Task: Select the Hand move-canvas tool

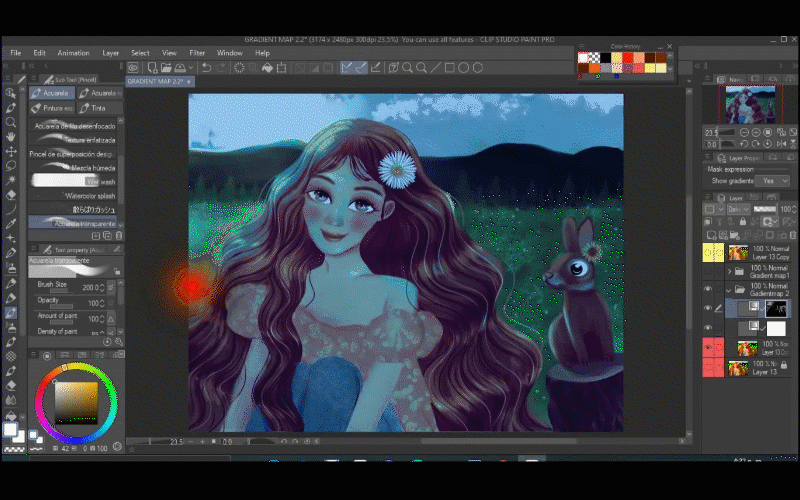Action: tap(11, 136)
